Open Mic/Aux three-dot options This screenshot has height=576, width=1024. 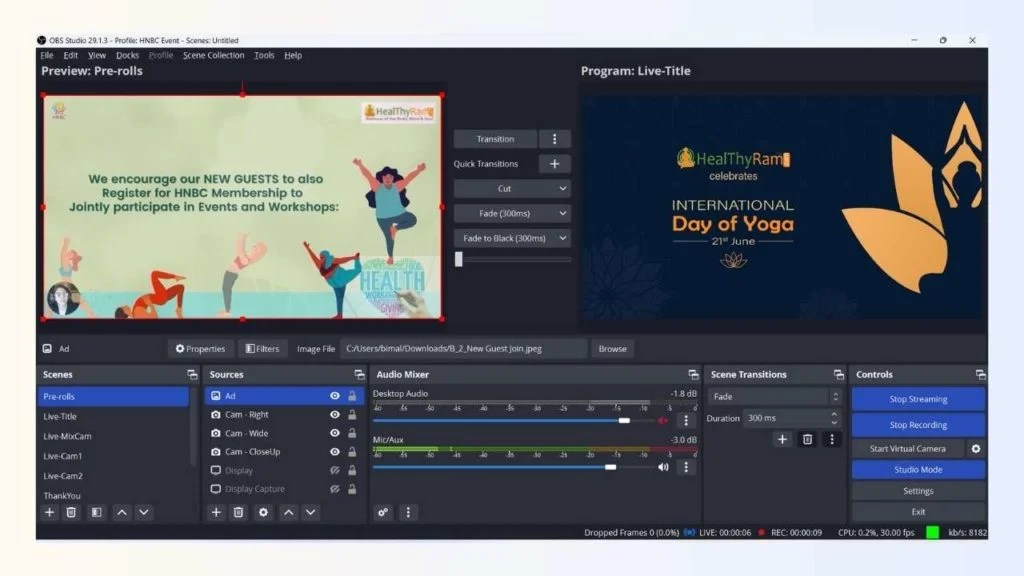686,467
